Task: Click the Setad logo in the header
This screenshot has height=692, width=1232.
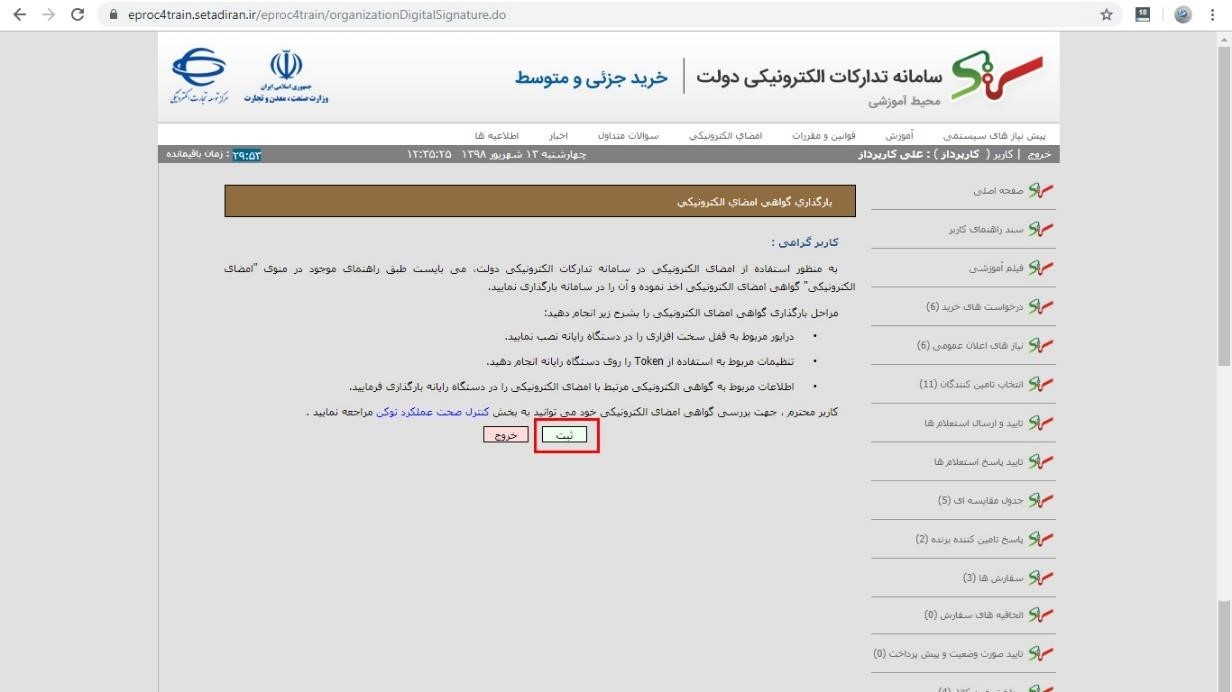Action: [x=996, y=76]
